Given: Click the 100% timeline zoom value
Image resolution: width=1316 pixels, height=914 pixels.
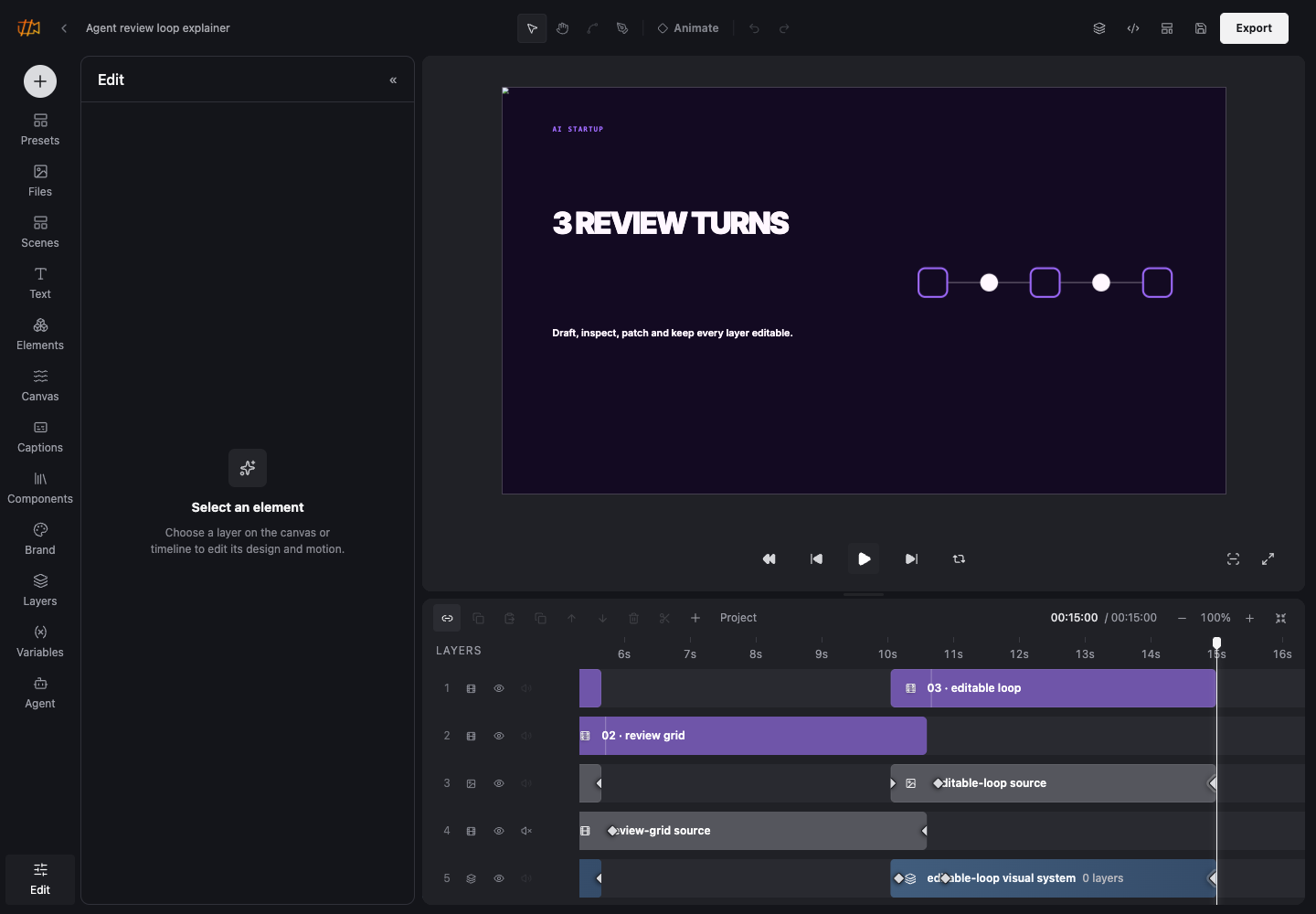Looking at the screenshot, I should [1215, 618].
